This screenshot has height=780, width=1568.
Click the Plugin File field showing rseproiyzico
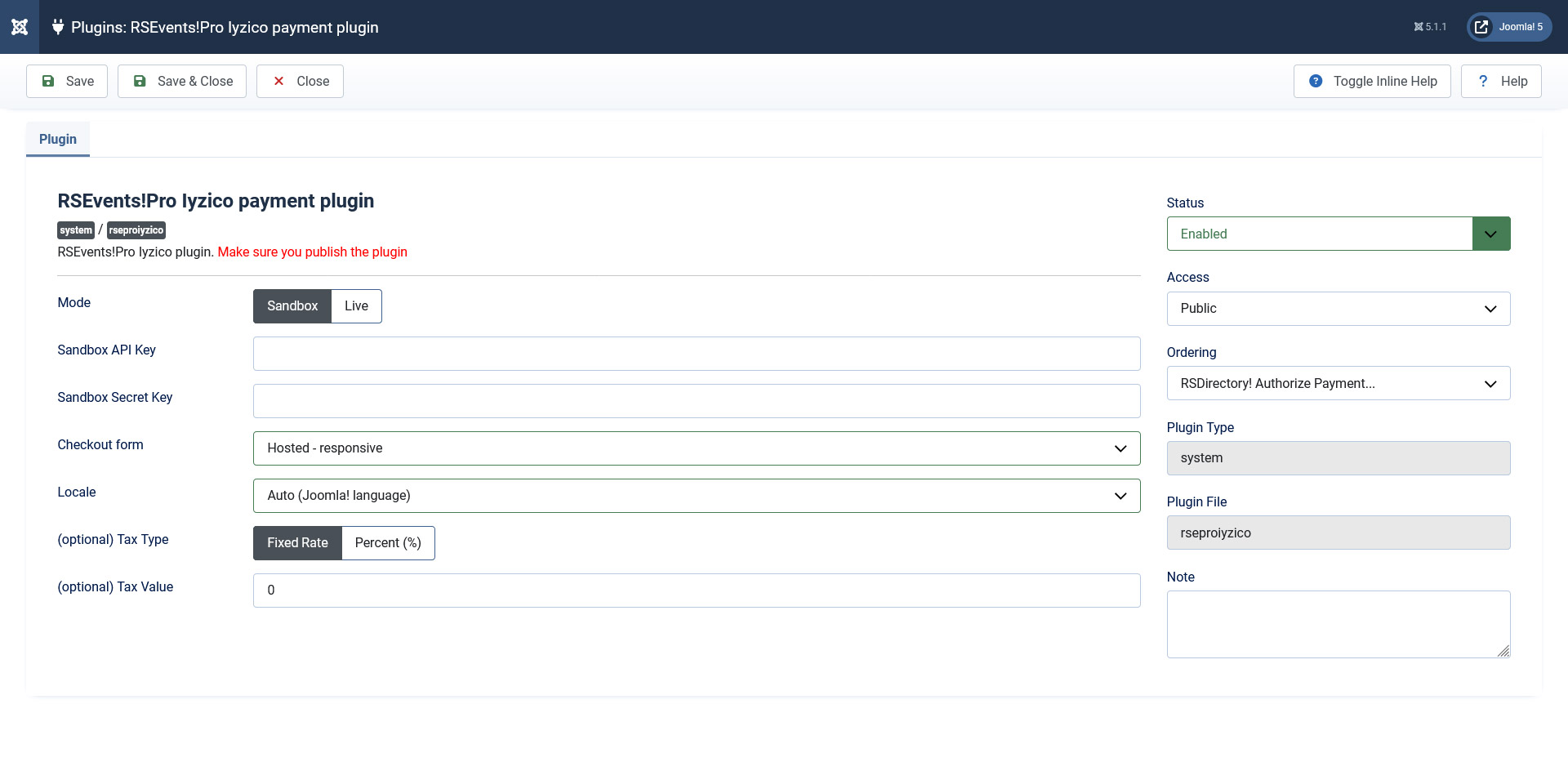coord(1339,533)
